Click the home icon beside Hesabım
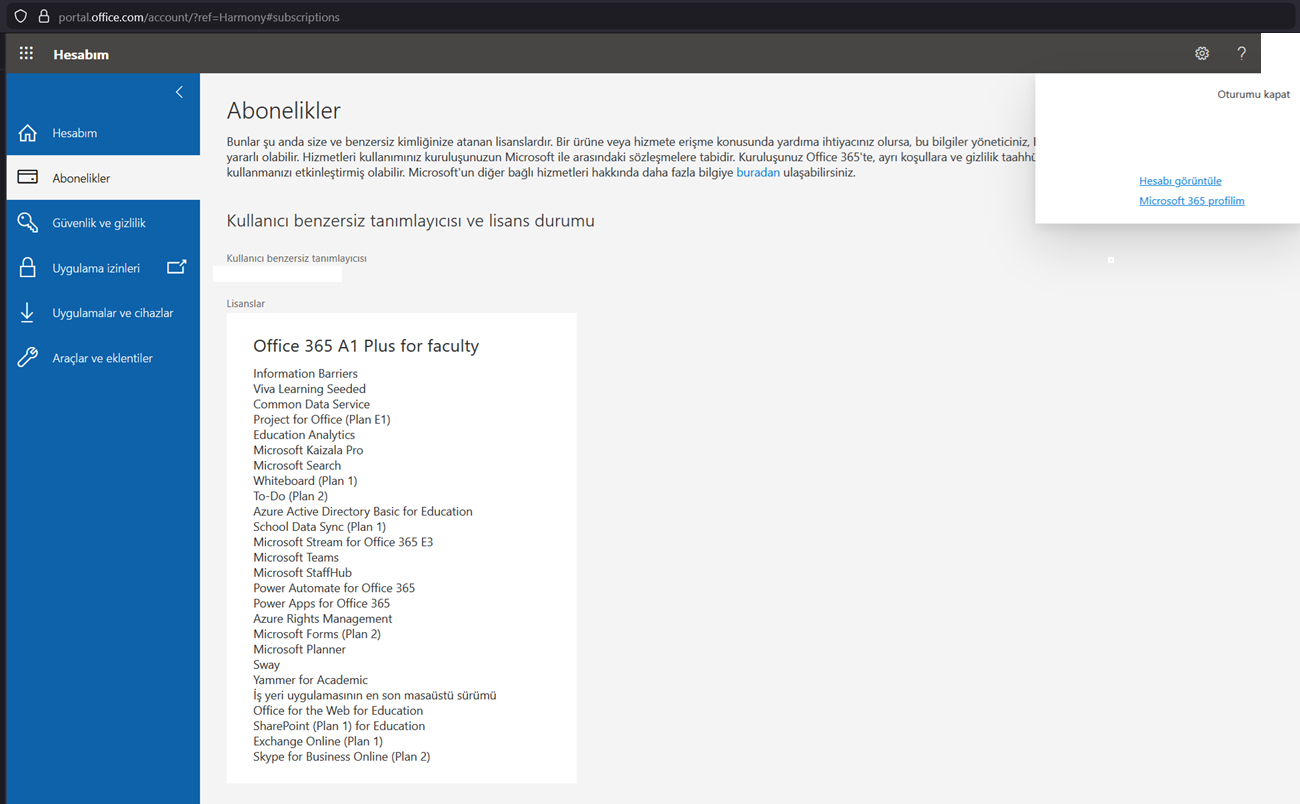1300x804 pixels. point(28,133)
